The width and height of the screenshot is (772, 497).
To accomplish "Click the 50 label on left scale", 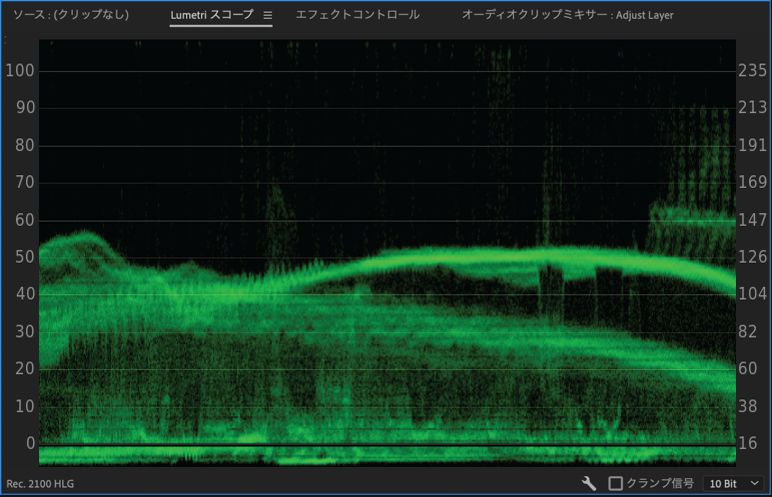I will pos(25,257).
